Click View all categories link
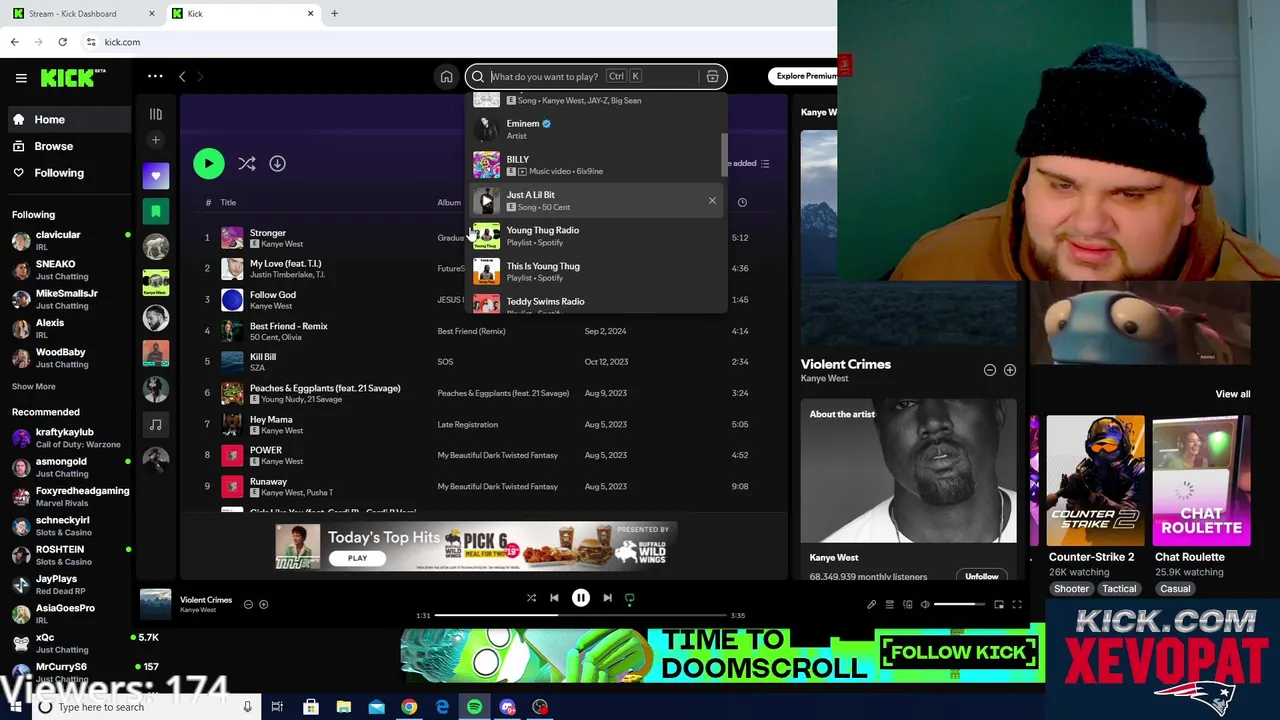1280x720 pixels. [1232, 394]
